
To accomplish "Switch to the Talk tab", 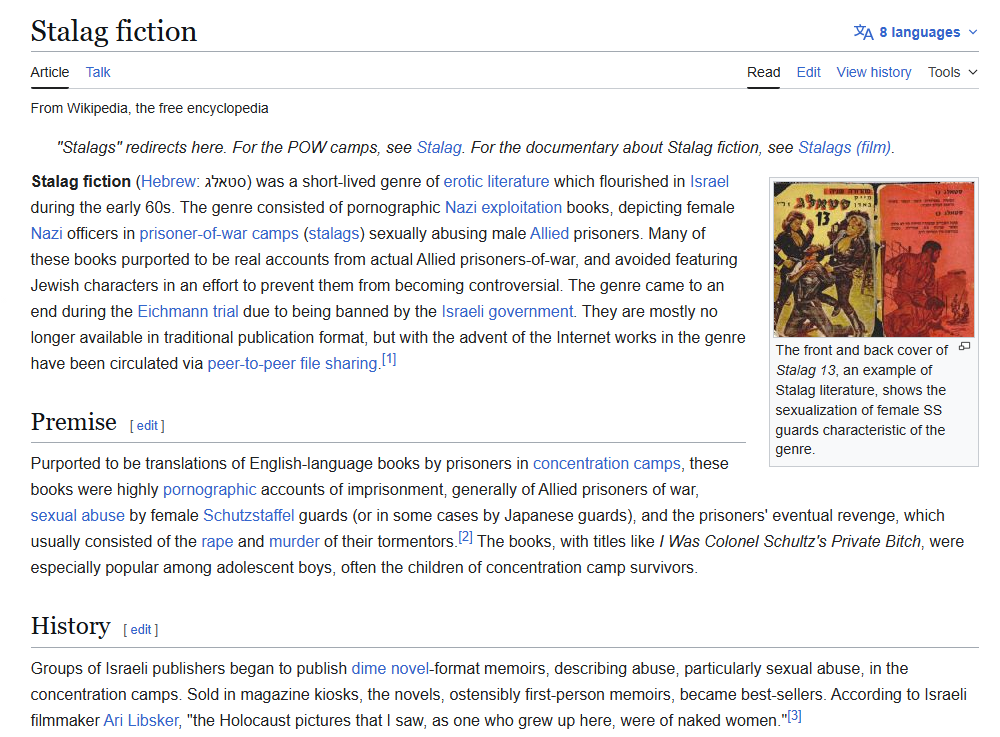I will coord(98,72).
